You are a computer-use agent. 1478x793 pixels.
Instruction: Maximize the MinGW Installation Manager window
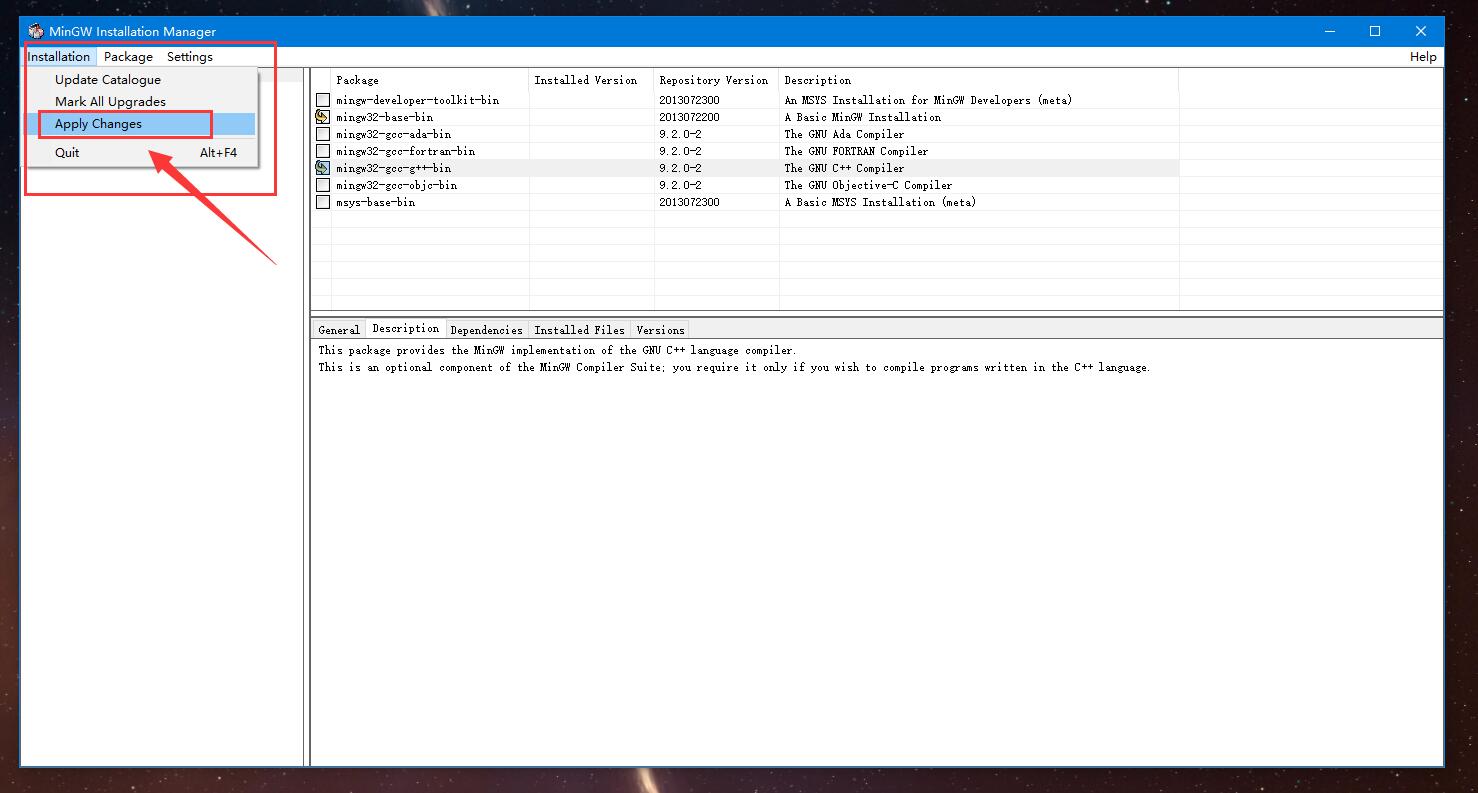[1375, 31]
